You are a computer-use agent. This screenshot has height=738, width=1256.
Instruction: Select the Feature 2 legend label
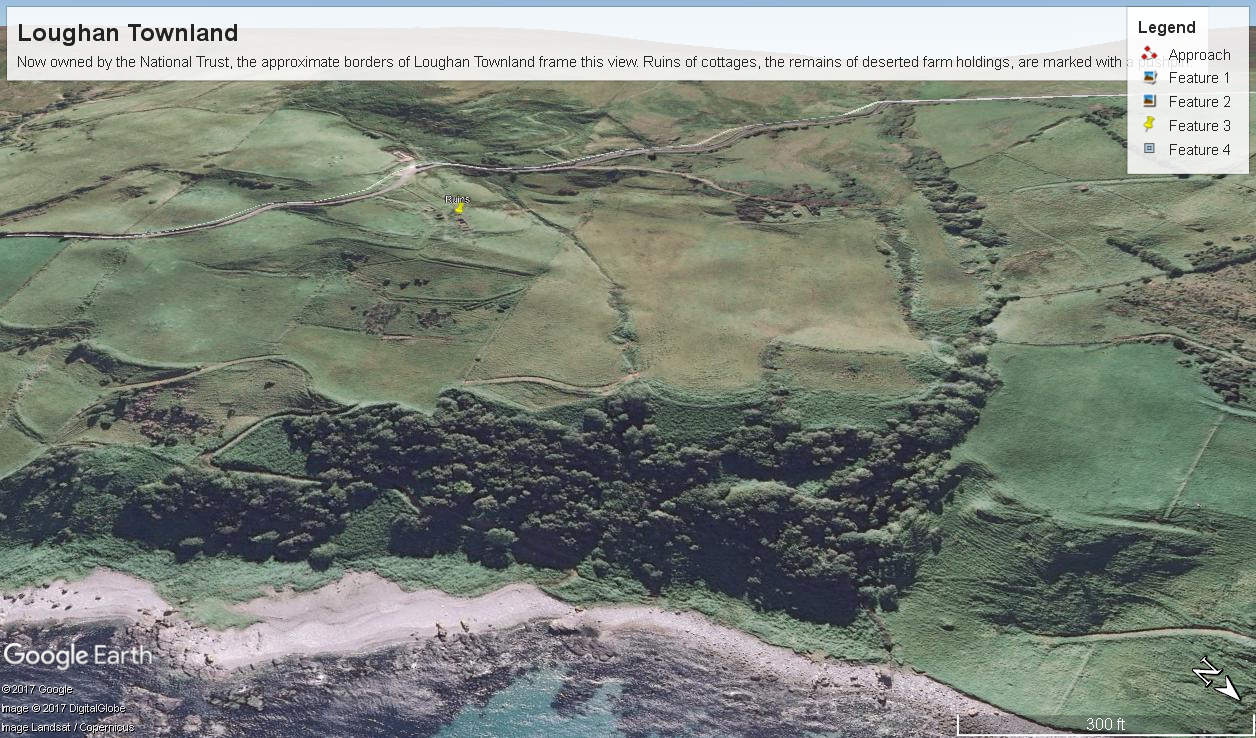click(x=1199, y=102)
